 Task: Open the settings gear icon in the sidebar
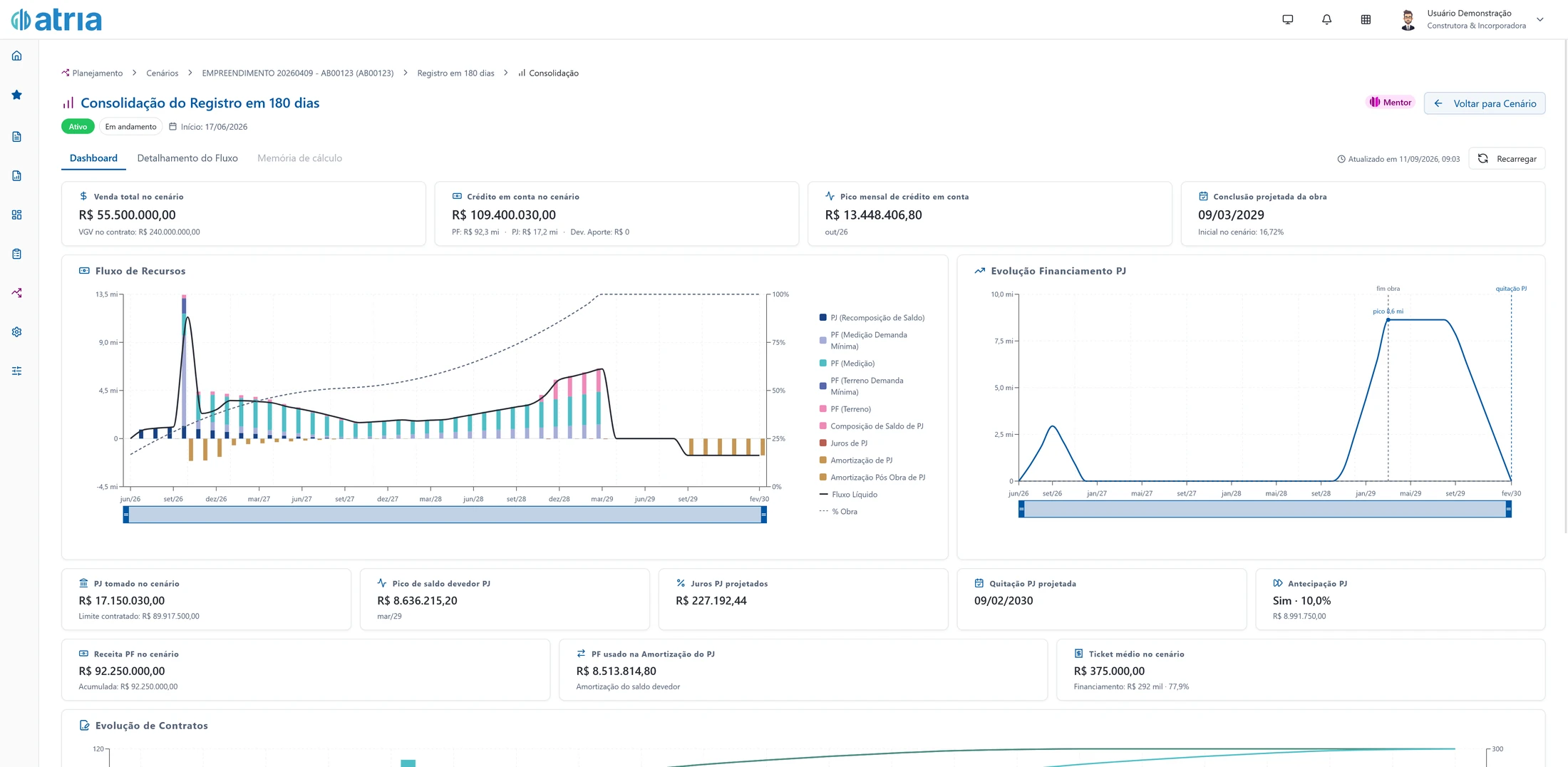click(x=16, y=332)
